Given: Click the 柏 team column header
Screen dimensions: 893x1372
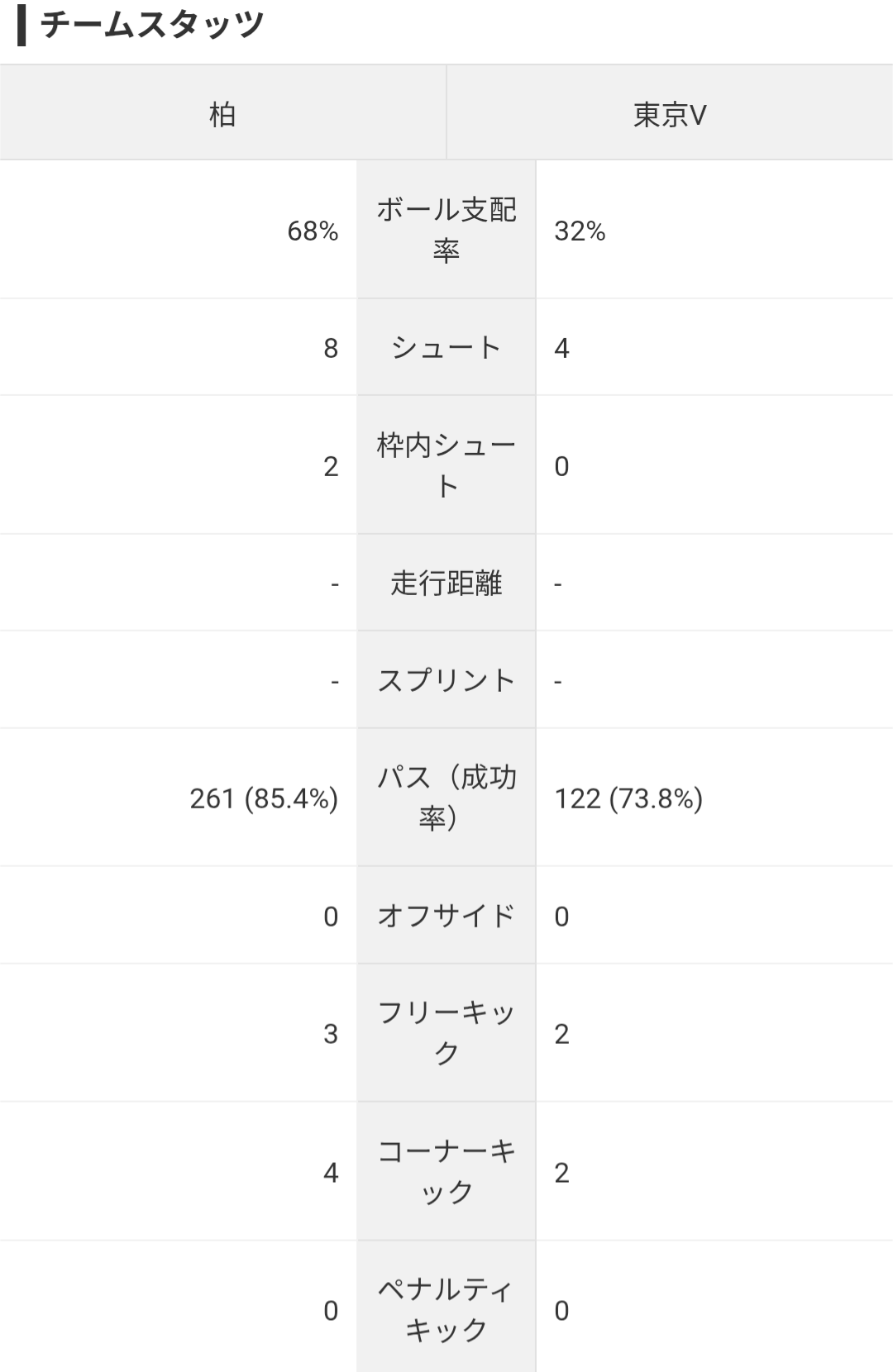Looking at the screenshot, I should [x=222, y=114].
